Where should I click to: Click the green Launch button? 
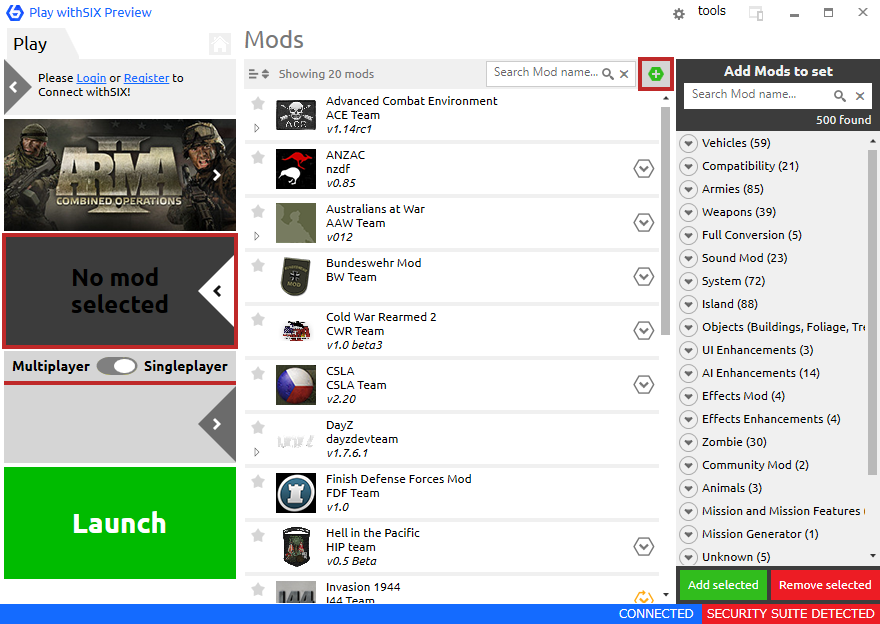[120, 523]
